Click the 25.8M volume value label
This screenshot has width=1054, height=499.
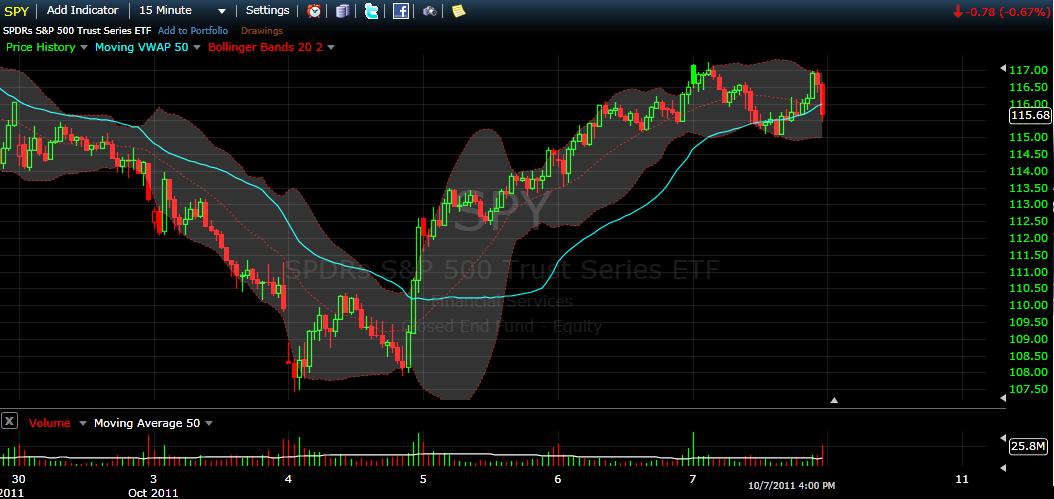click(x=1029, y=446)
